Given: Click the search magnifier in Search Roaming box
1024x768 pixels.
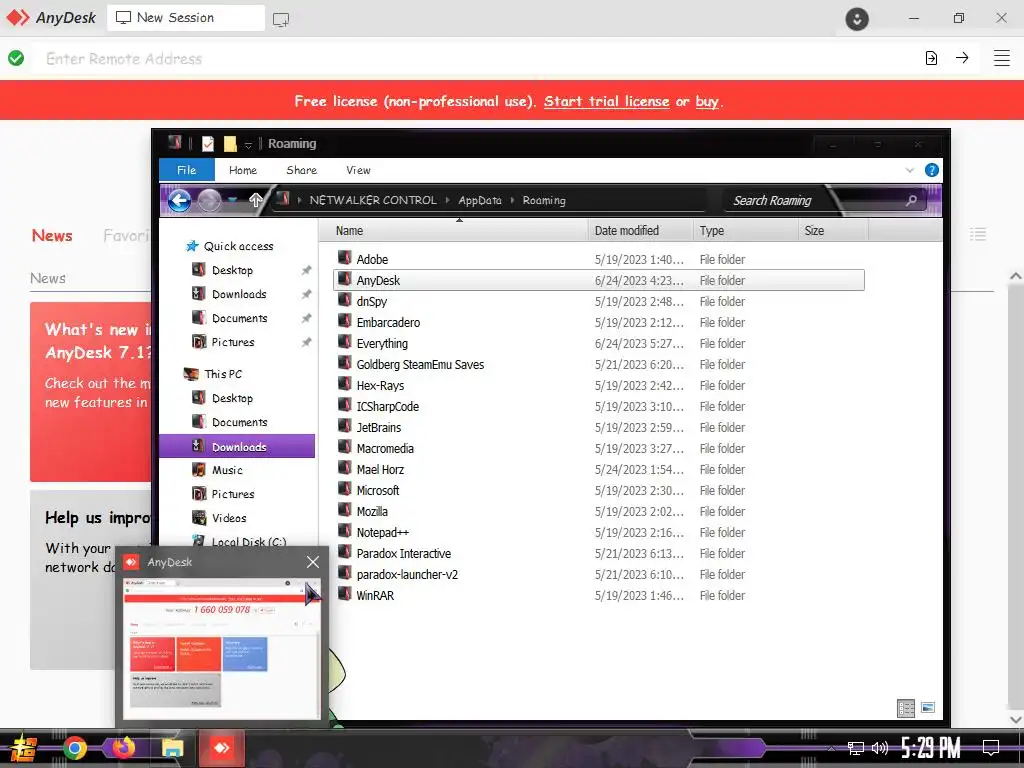Looking at the screenshot, I should 911,200.
